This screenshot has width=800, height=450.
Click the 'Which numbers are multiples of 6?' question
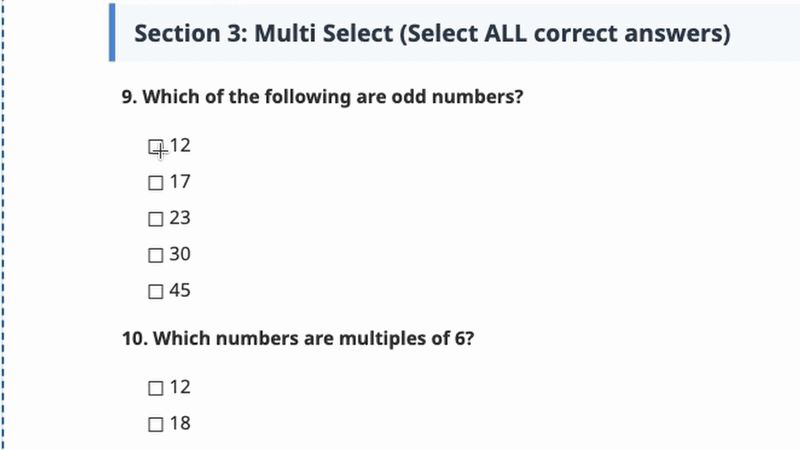298,338
